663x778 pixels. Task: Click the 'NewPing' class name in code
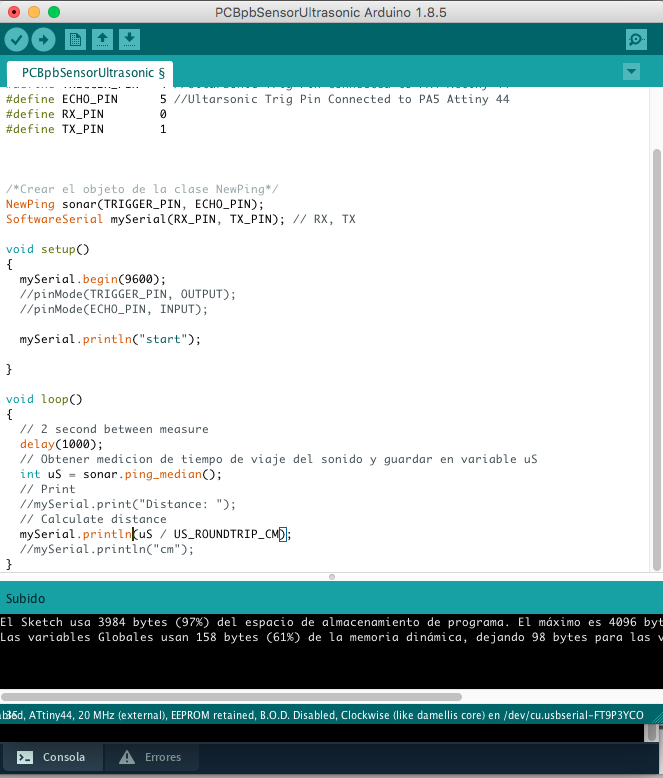(30, 204)
